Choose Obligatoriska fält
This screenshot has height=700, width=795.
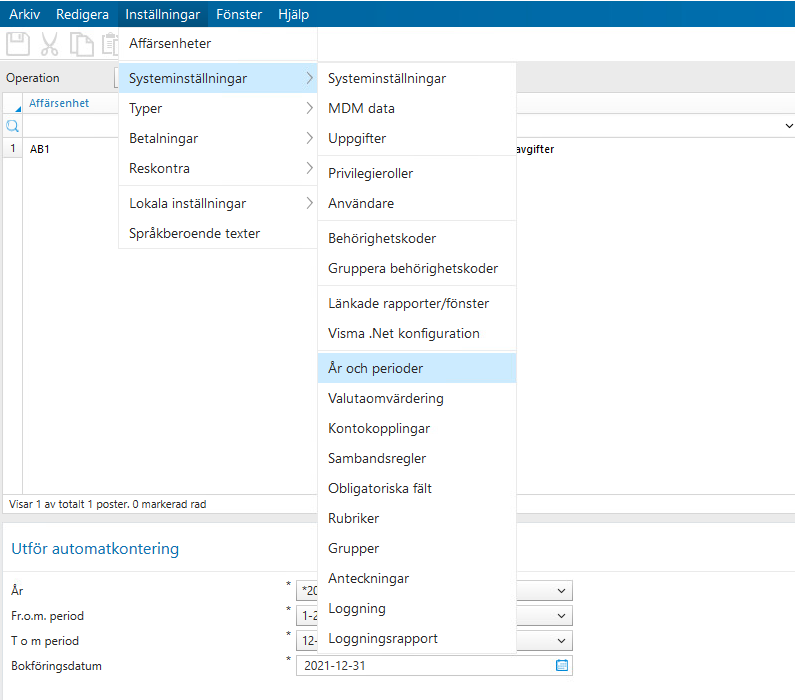(x=417, y=488)
